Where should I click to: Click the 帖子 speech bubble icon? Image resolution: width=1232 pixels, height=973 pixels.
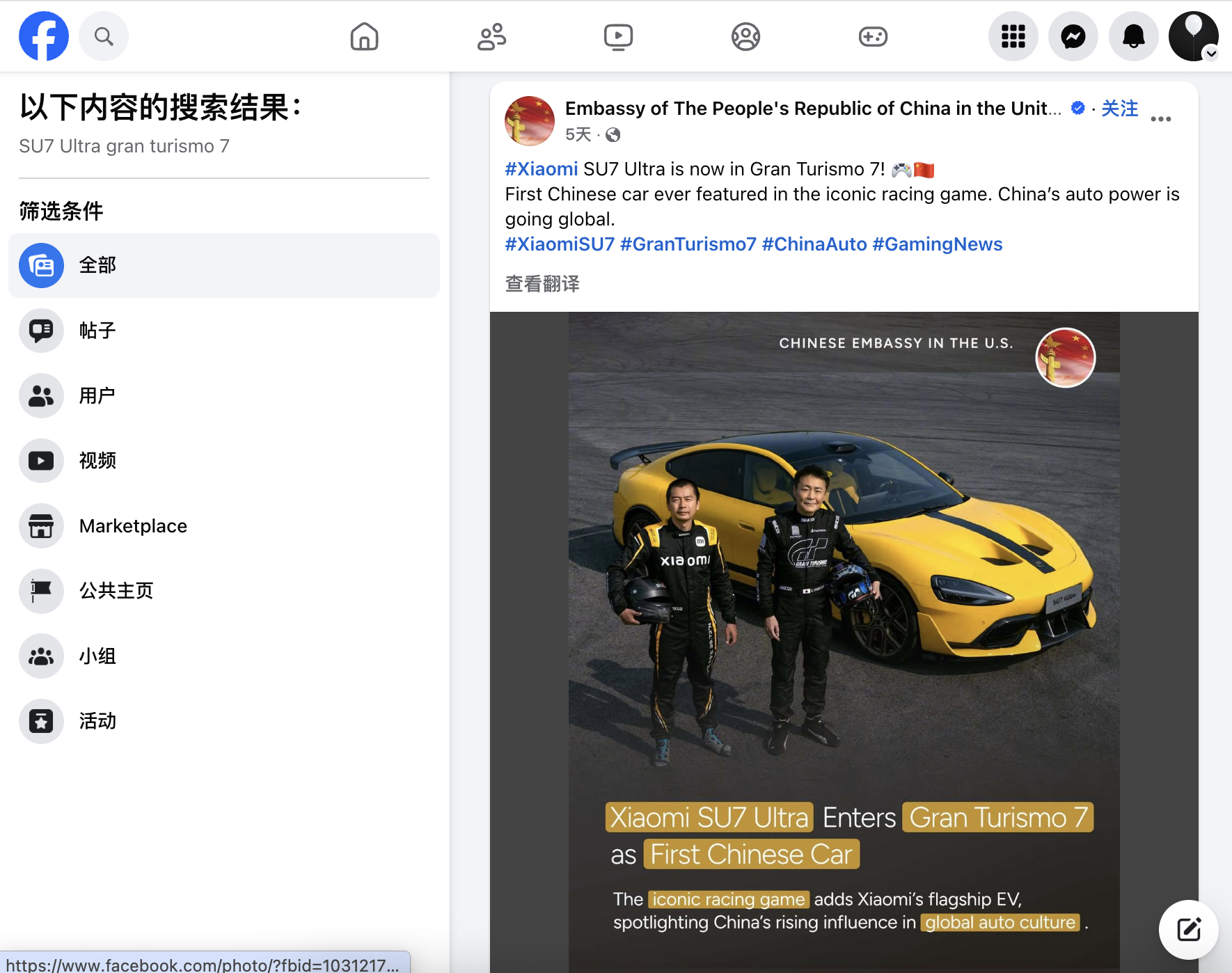click(41, 331)
